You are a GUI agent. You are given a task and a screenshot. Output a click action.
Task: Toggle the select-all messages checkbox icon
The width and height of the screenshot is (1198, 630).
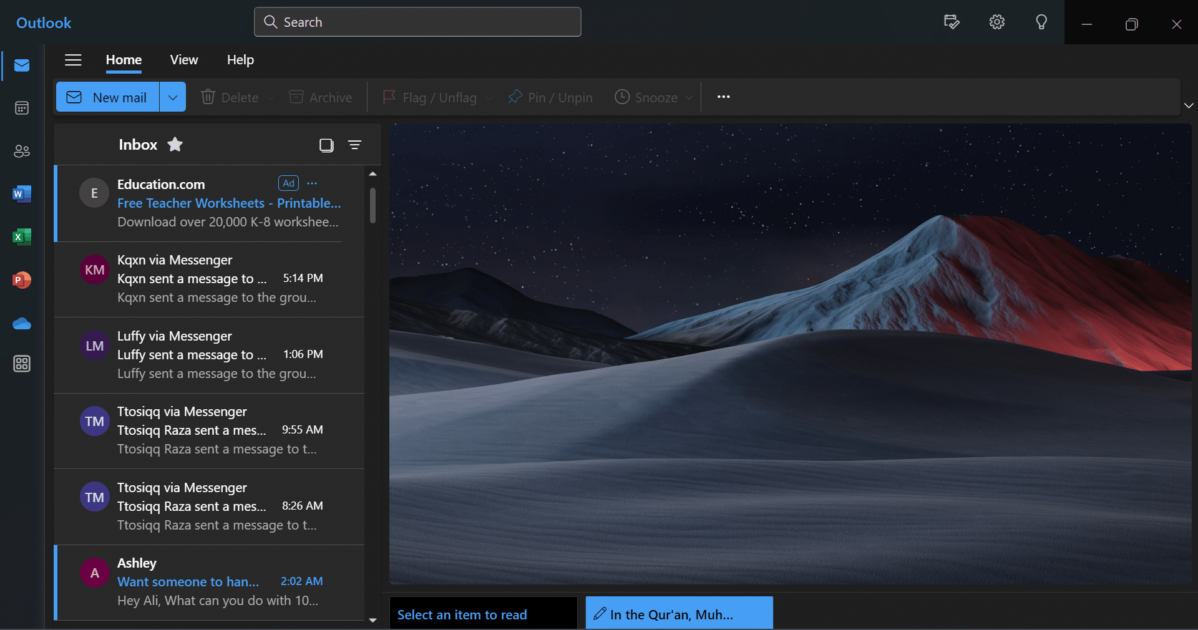(x=326, y=145)
